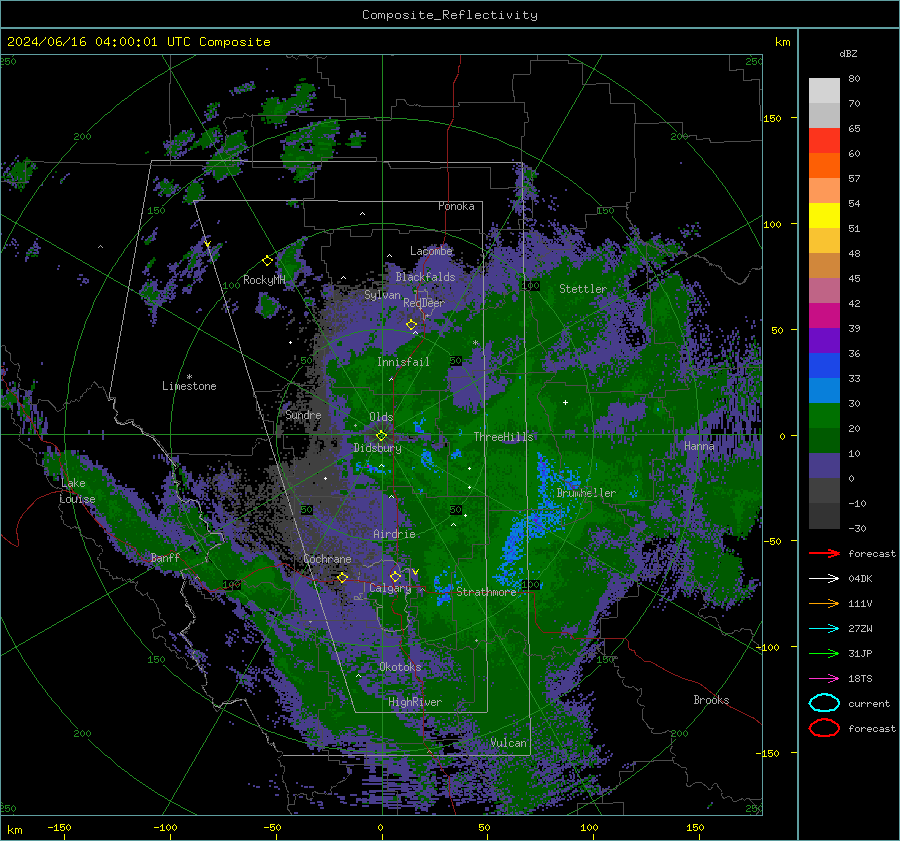Click the blue echo cell west of Strathmore

coord(442,588)
